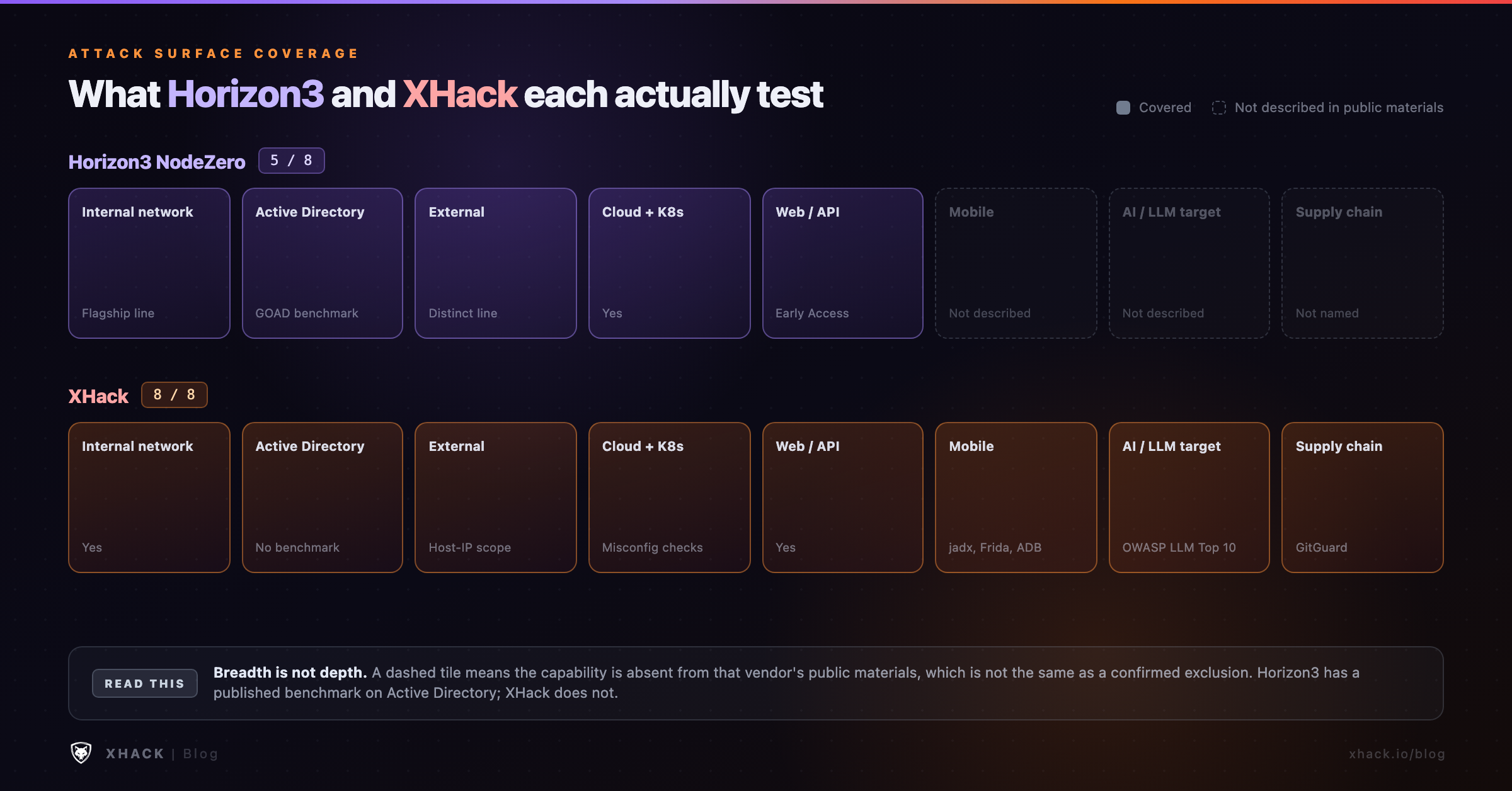
Task: Click the Covered legend square swatch
Action: pyautogui.click(x=1123, y=108)
